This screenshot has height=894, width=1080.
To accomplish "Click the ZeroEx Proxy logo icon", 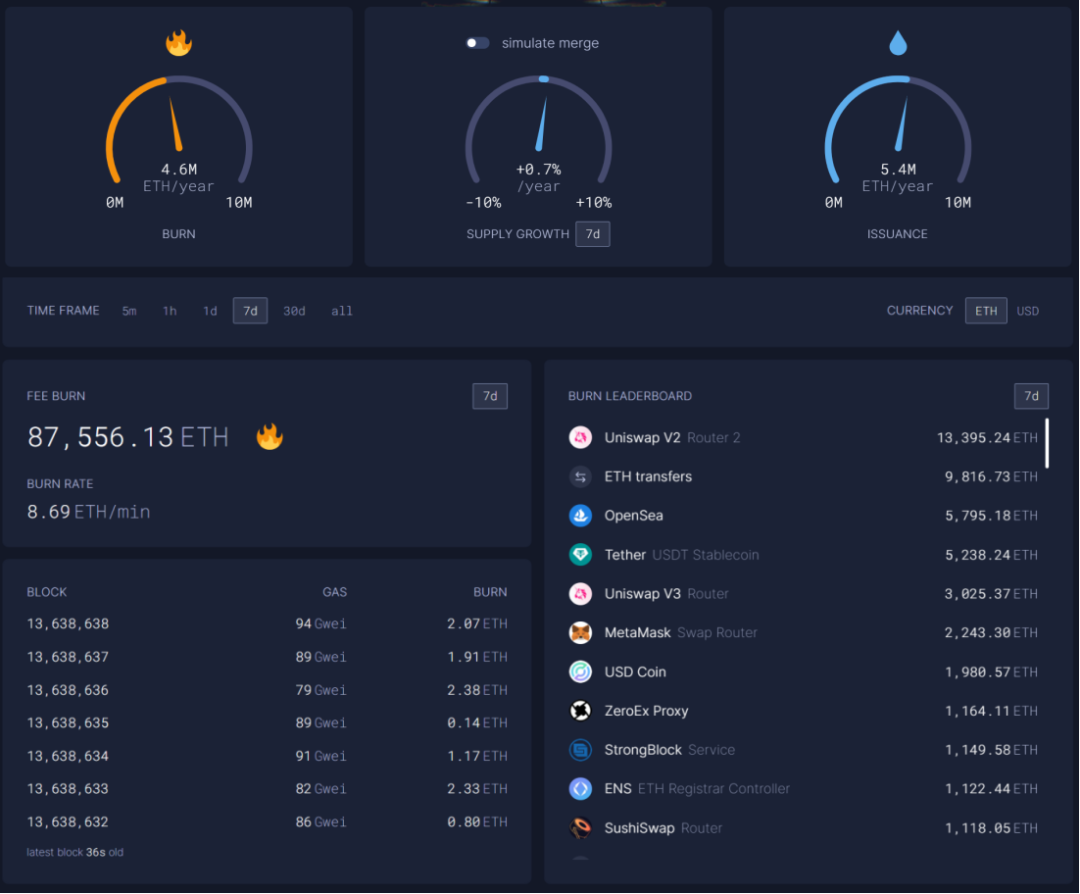I will click(581, 711).
